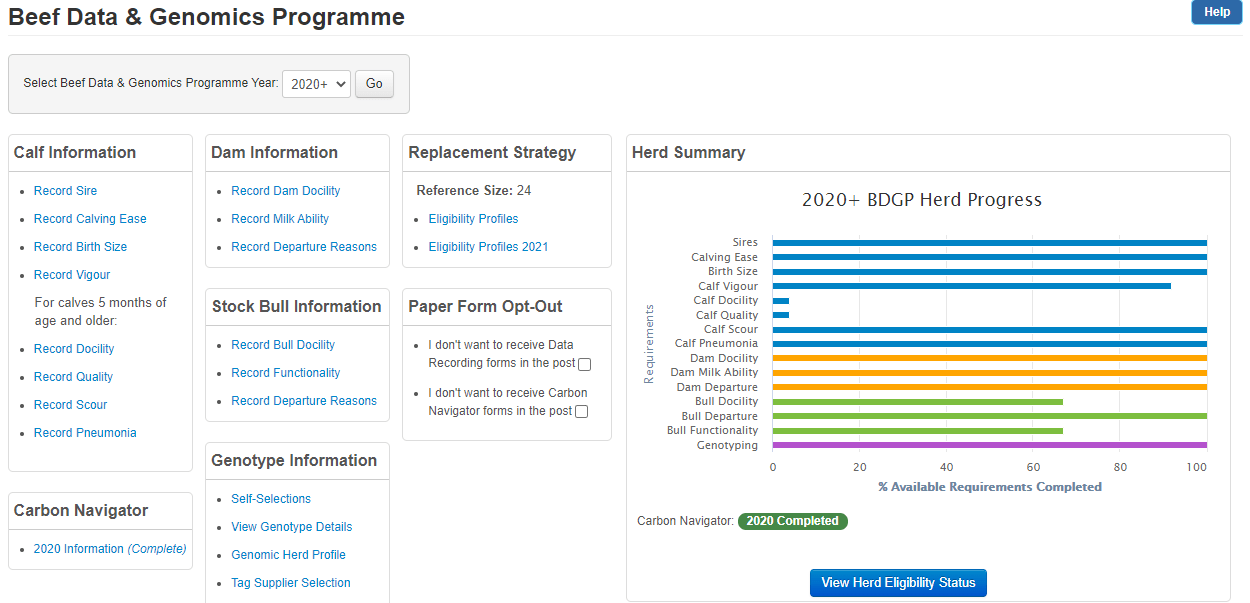Select Record Dam Docility link
Image resolution: width=1250 pixels, height=603 pixels.
coord(285,191)
